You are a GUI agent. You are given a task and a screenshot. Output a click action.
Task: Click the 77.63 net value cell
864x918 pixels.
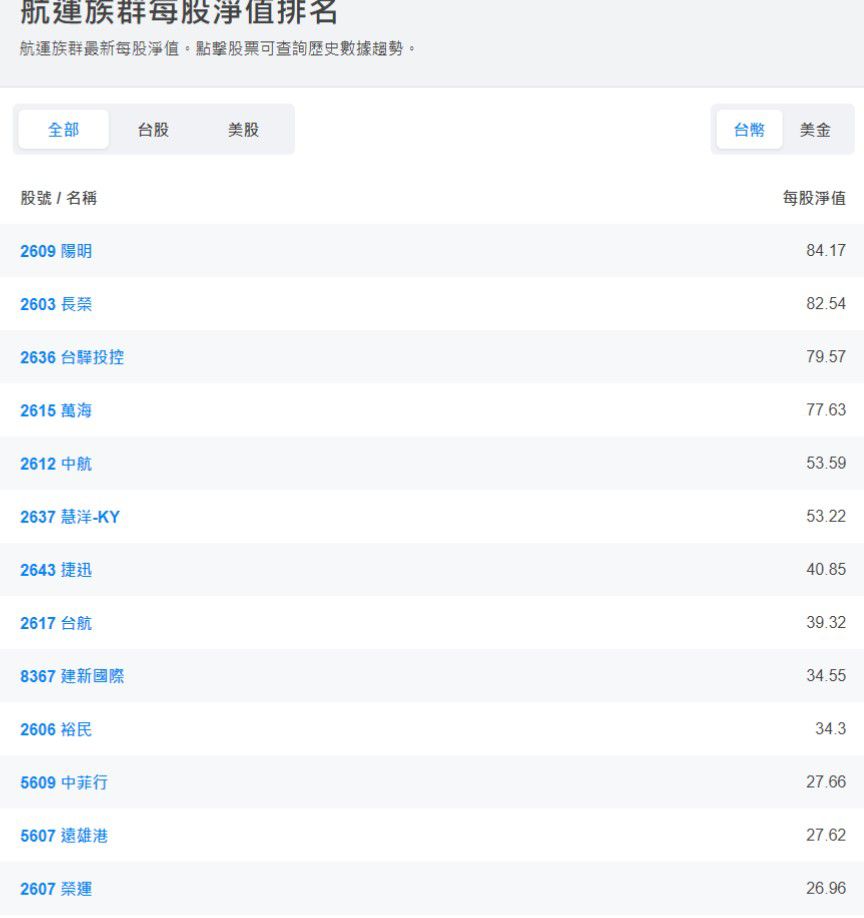pyautogui.click(x=826, y=410)
